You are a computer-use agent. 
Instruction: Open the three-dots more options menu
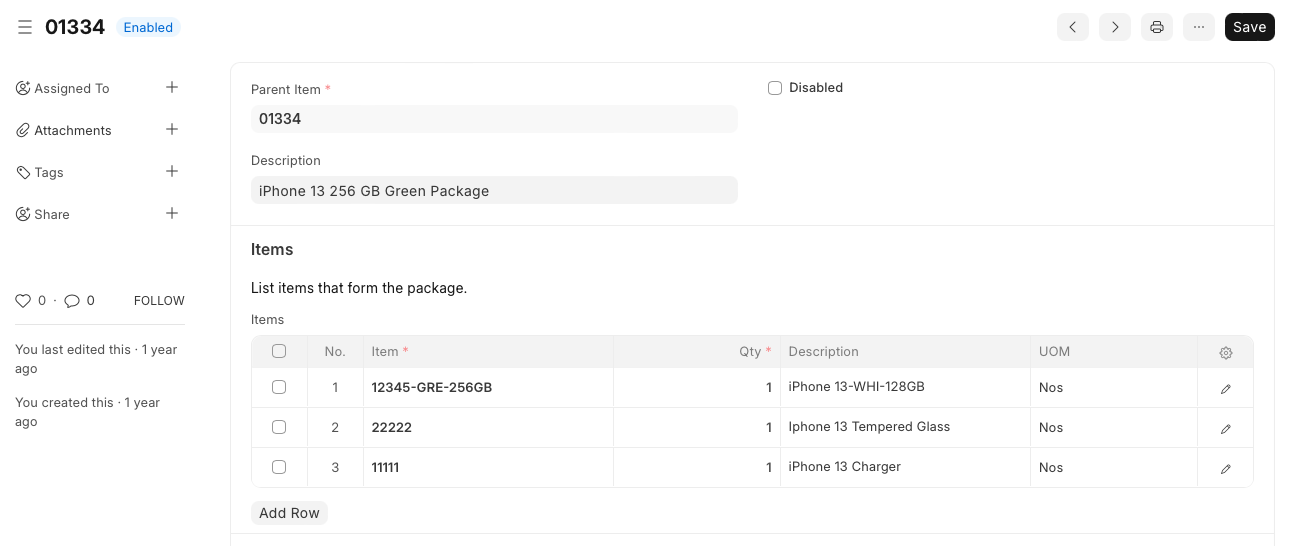[x=1199, y=27]
